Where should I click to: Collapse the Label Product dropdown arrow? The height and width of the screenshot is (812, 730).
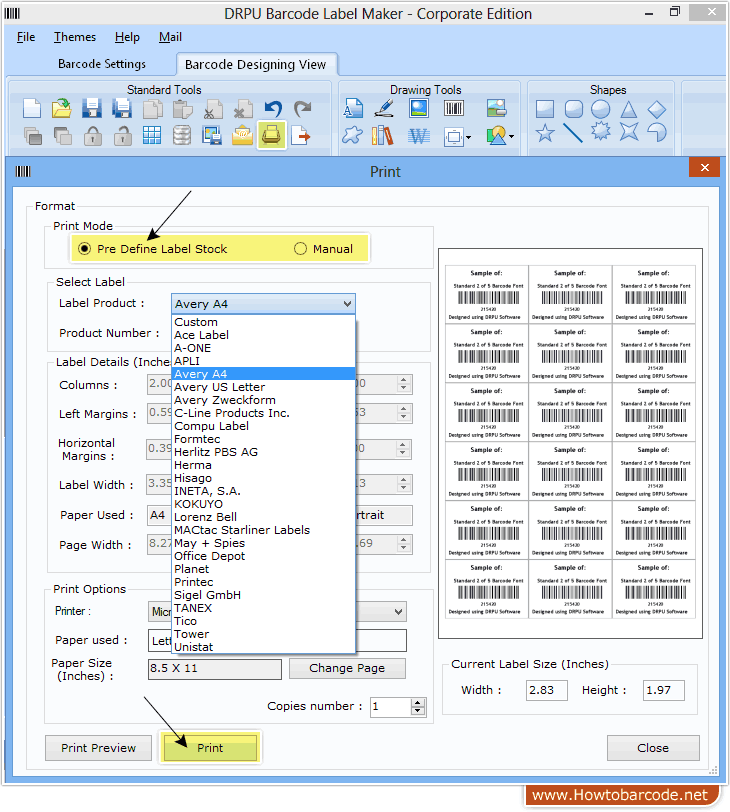coord(346,304)
